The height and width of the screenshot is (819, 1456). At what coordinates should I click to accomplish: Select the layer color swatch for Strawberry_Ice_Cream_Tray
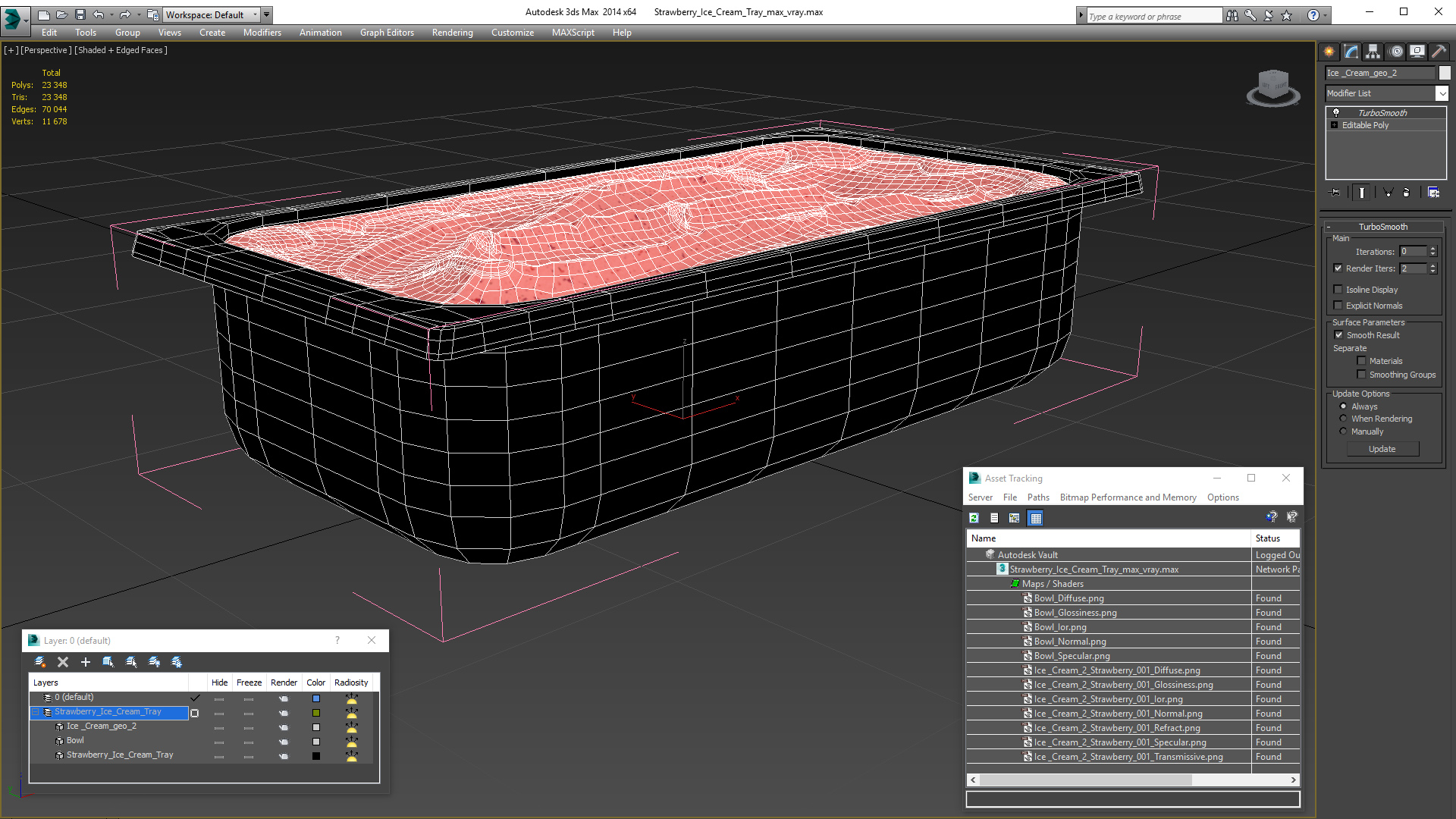tap(317, 711)
